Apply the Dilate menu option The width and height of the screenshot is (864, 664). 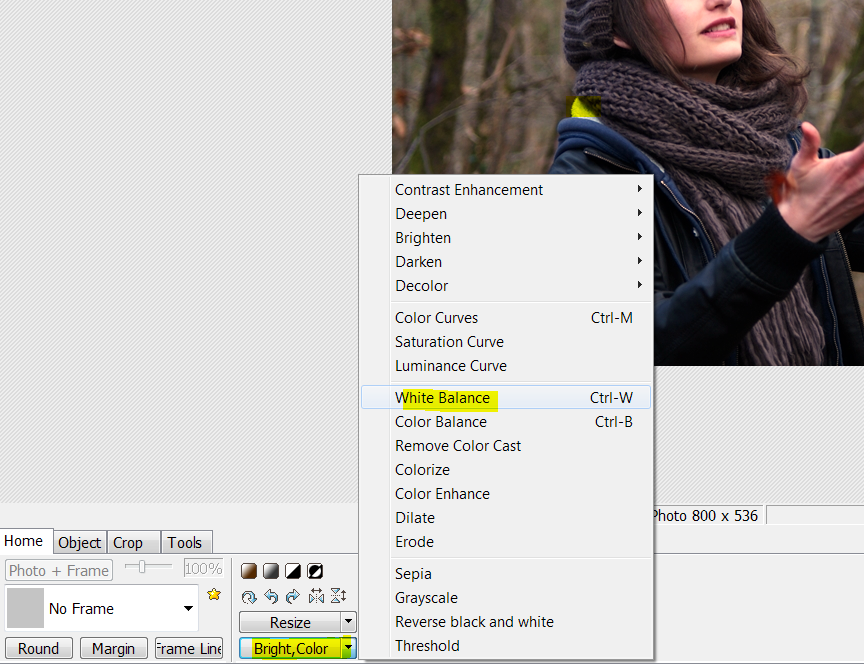click(506, 517)
